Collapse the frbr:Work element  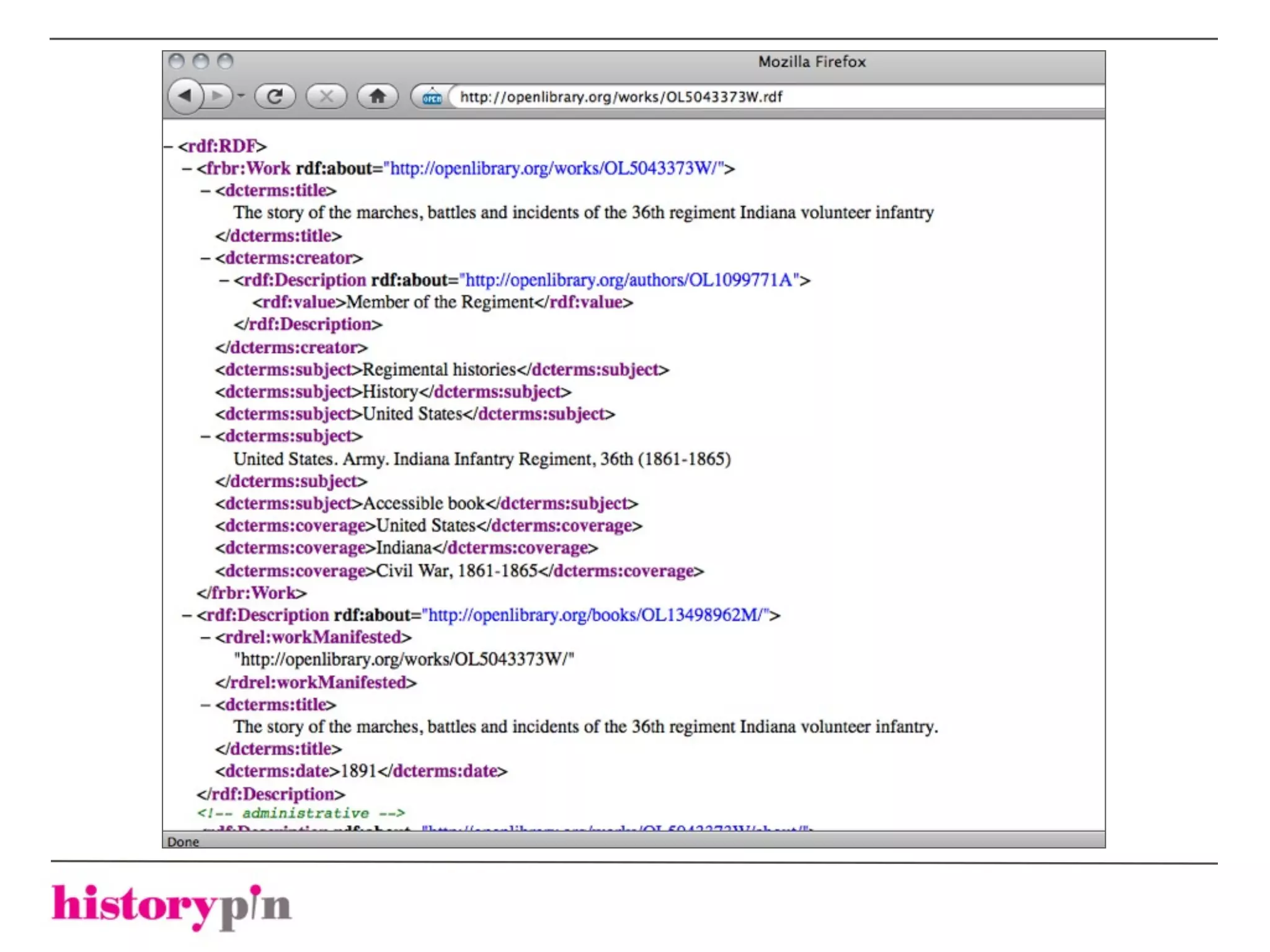click(x=187, y=169)
